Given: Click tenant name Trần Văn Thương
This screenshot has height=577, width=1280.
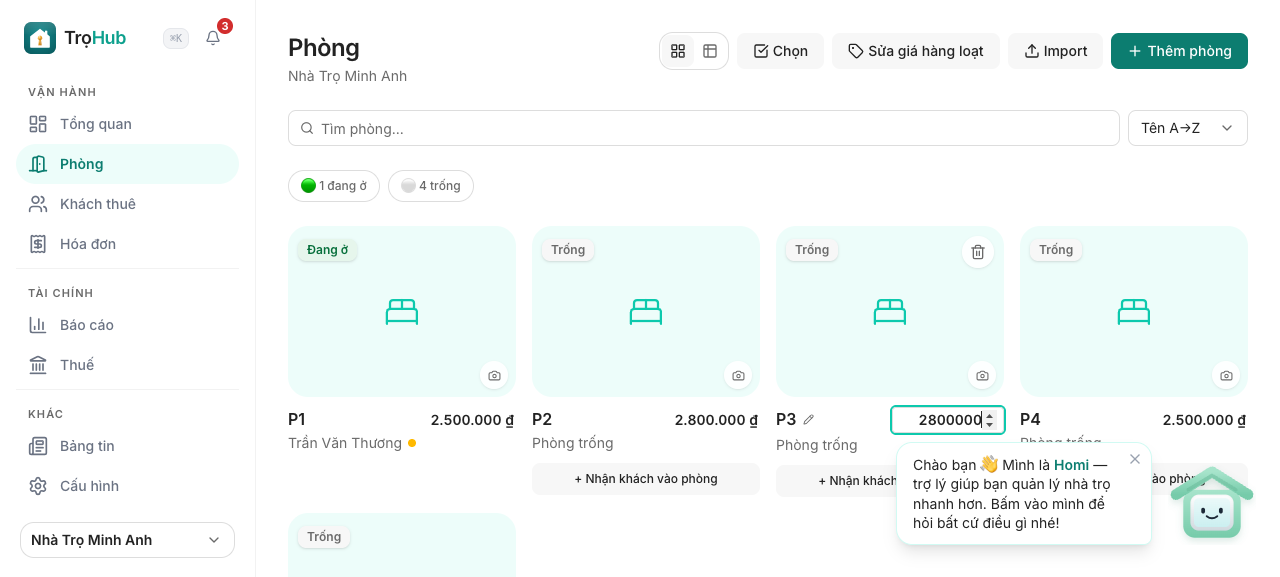Looking at the screenshot, I should (x=345, y=443).
